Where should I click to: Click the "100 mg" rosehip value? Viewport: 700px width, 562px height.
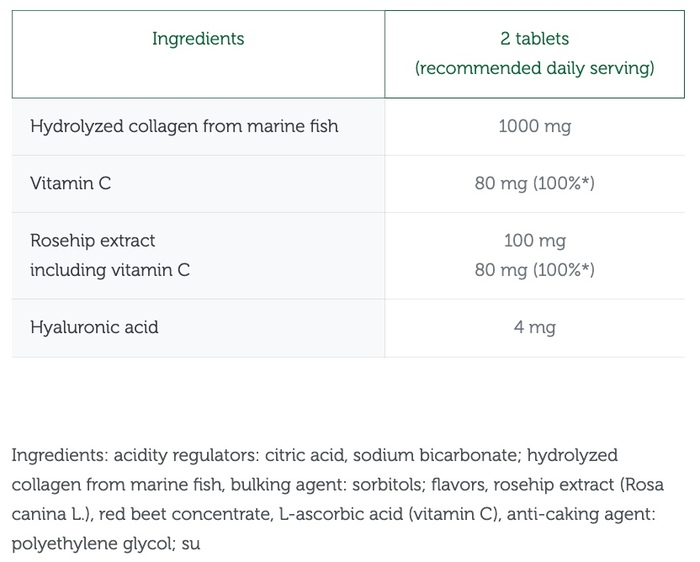pos(534,241)
